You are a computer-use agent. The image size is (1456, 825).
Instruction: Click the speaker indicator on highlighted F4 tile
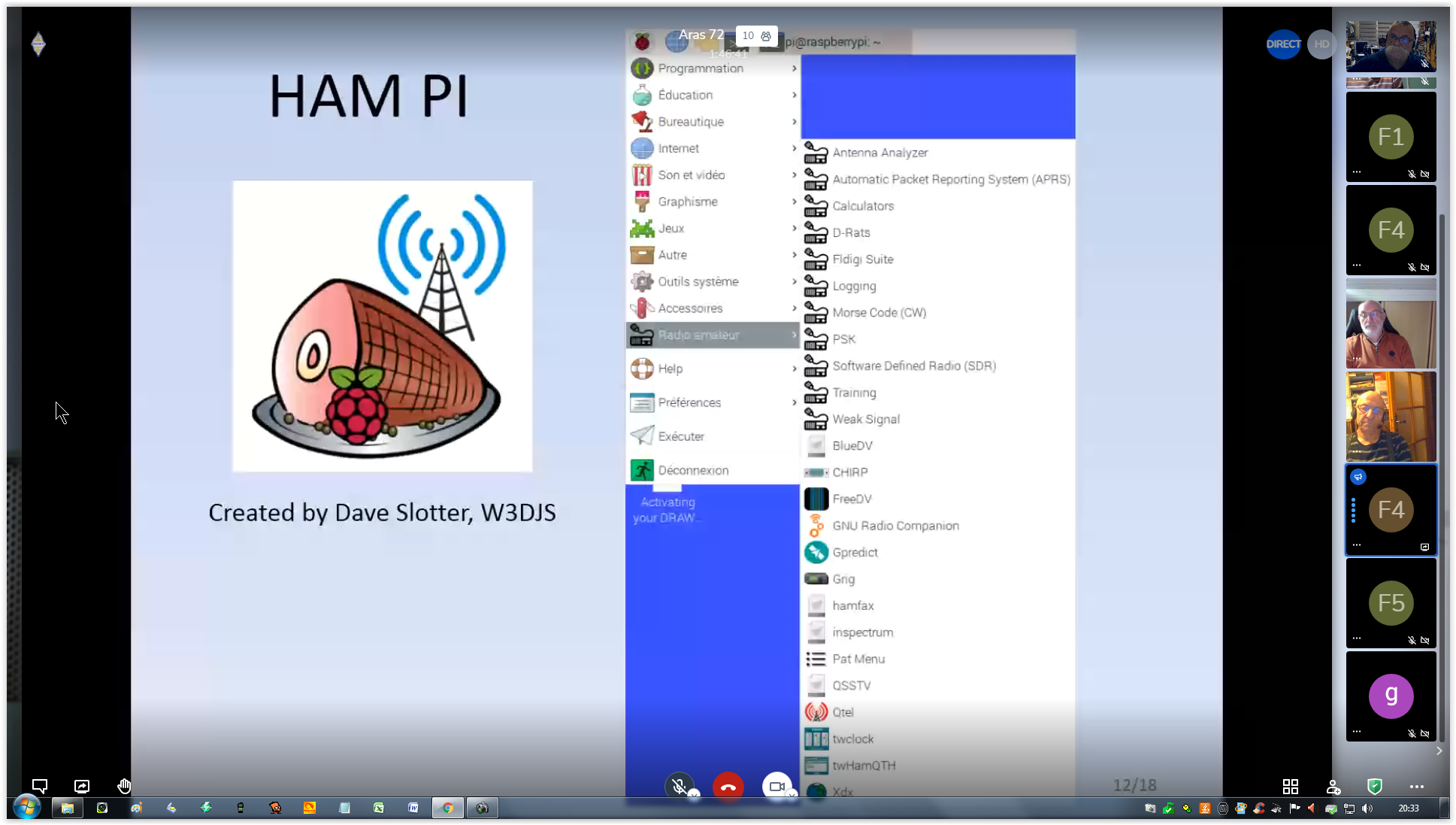[x=1358, y=477]
